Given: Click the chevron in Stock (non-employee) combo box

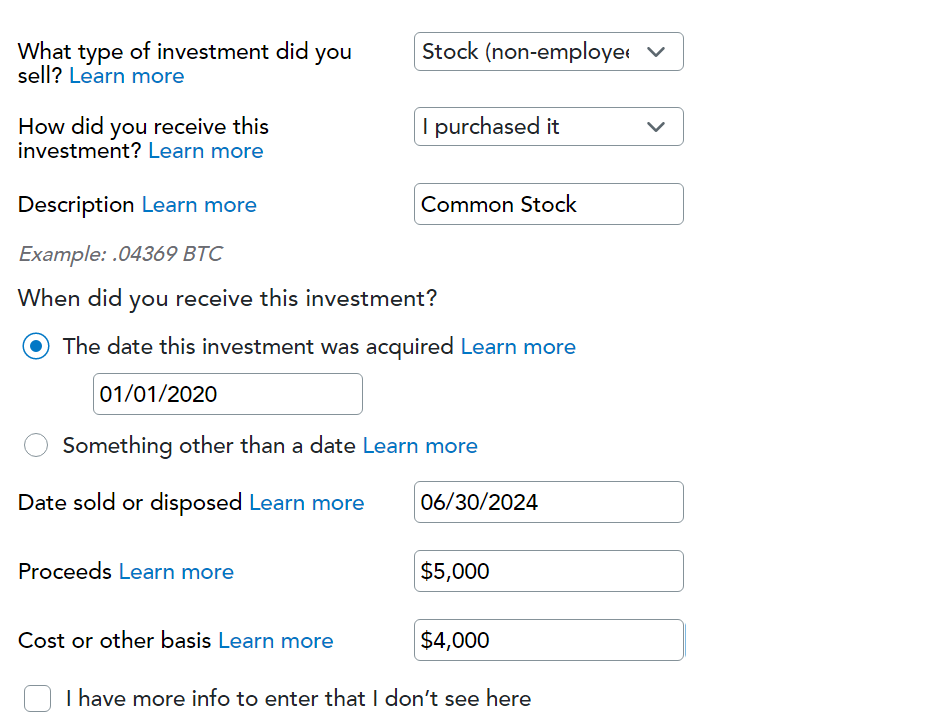Looking at the screenshot, I should pyautogui.click(x=656, y=52).
